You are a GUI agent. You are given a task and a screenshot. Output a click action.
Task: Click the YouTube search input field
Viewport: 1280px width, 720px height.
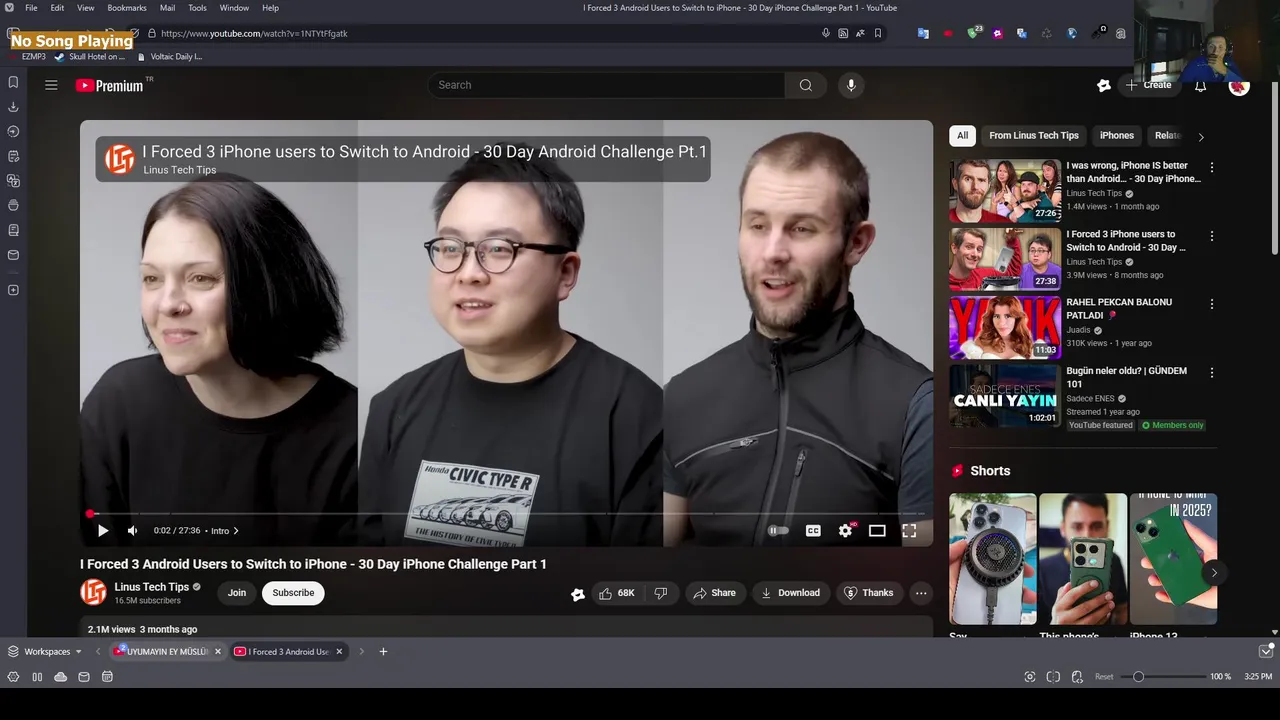[607, 85]
